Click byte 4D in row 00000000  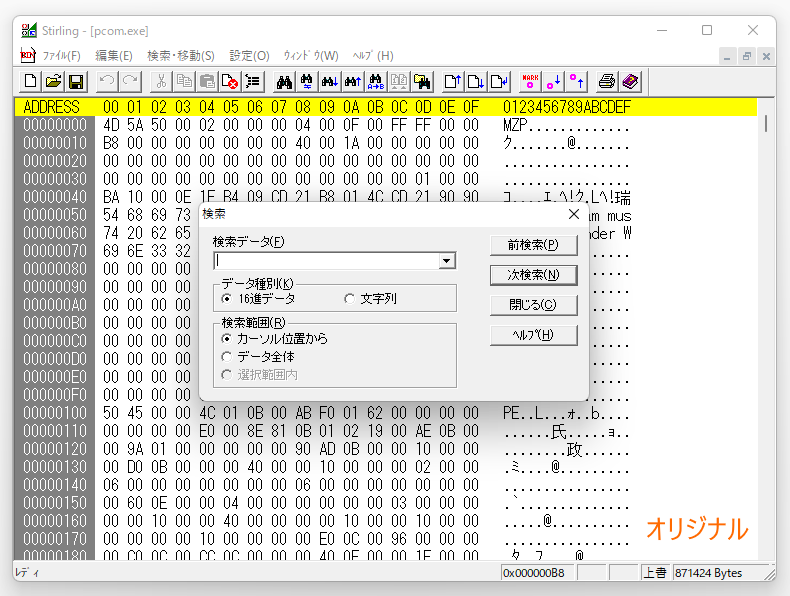[x=111, y=125]
